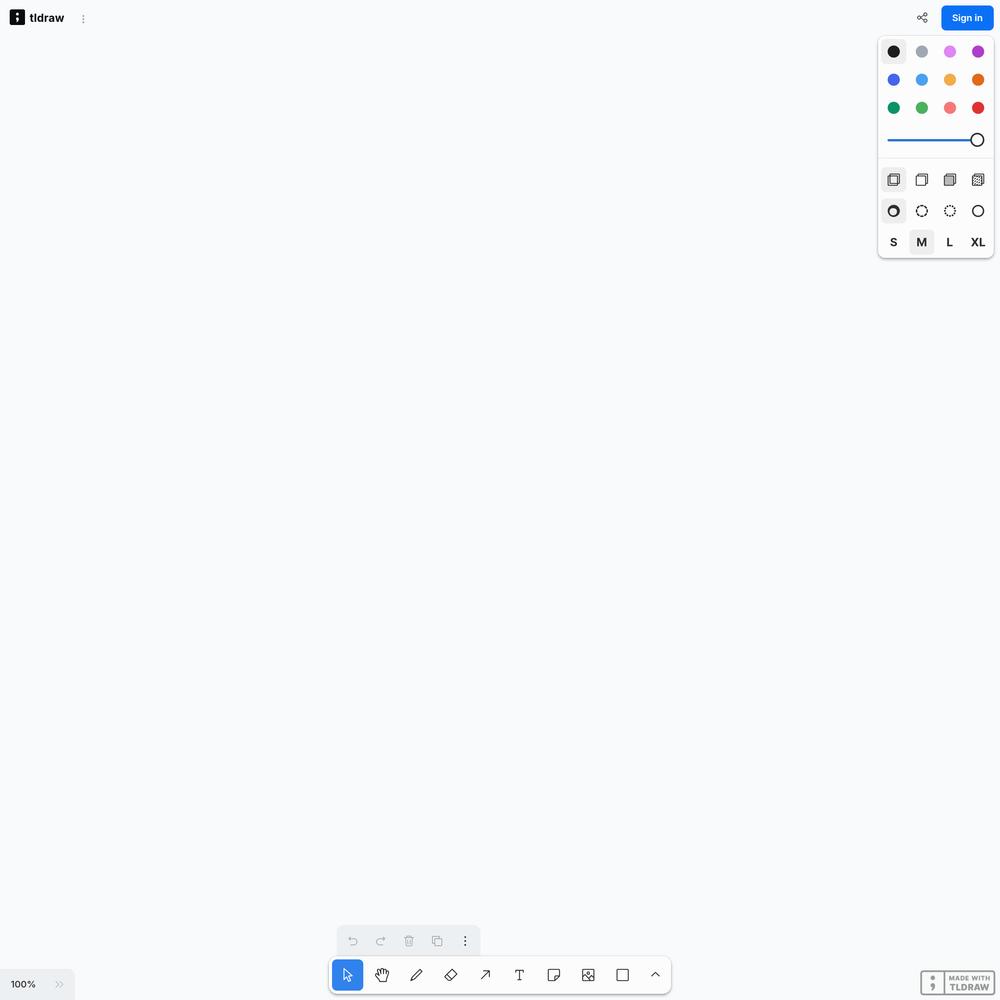Select the Rectangle shape tool
The image size is (1000, 1000).
click(x=623, y=974)
